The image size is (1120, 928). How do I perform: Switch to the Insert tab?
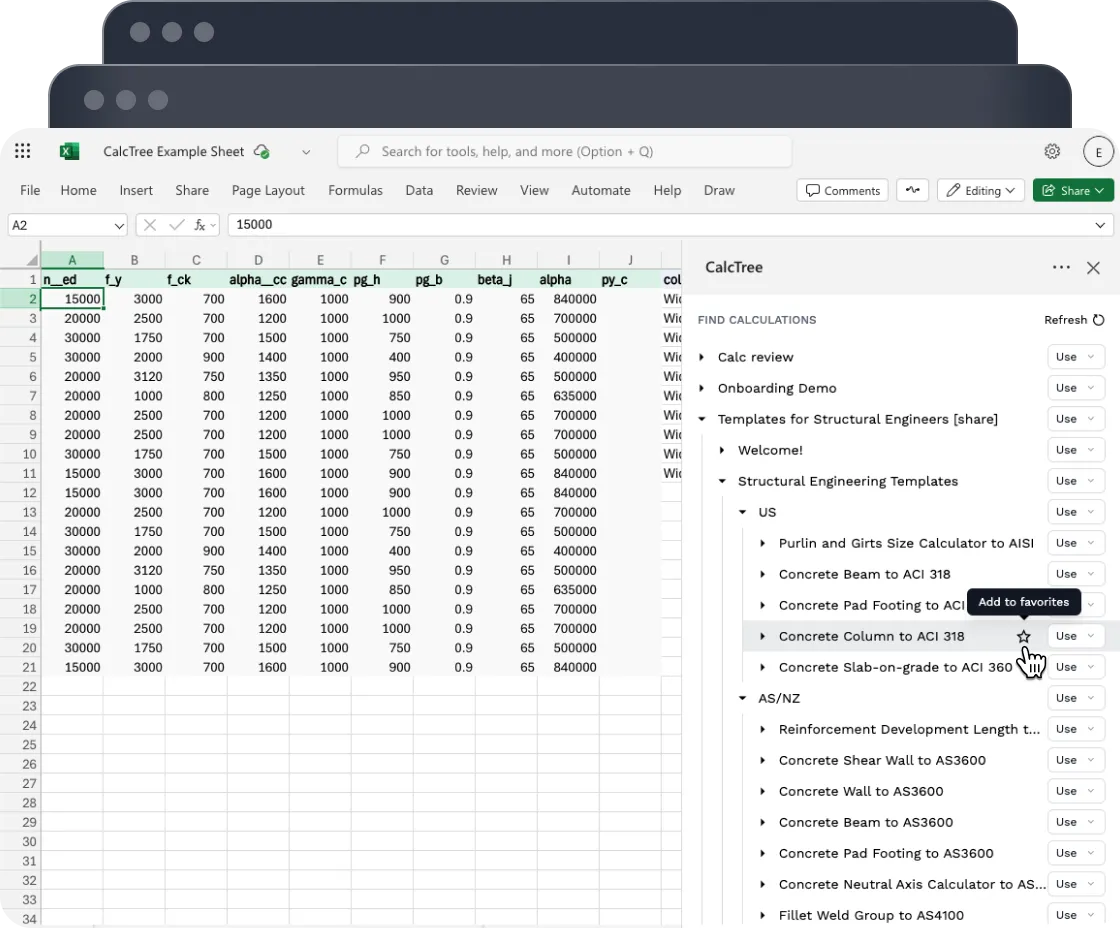pyautogui.click(x=136, y=190)
